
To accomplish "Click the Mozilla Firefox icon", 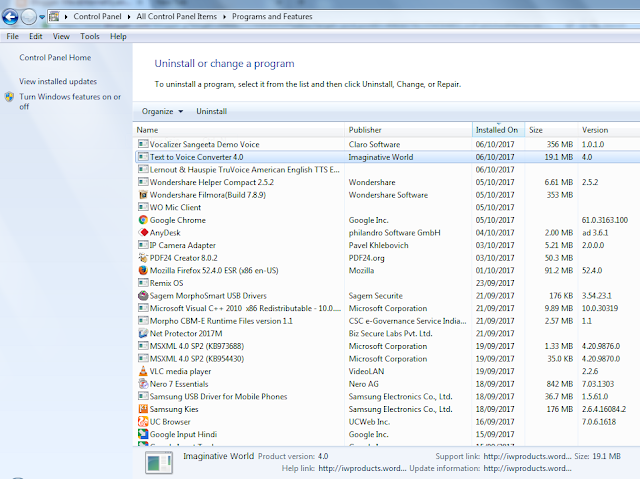I will tap(143, 270).
